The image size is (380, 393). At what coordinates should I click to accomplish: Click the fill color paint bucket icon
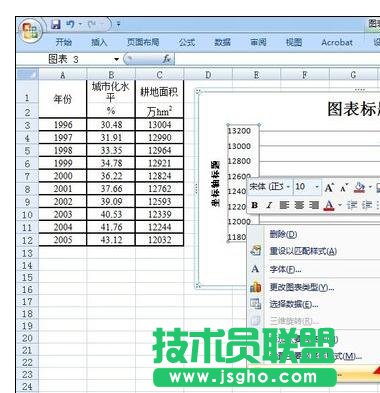click(x=359, y=188)
